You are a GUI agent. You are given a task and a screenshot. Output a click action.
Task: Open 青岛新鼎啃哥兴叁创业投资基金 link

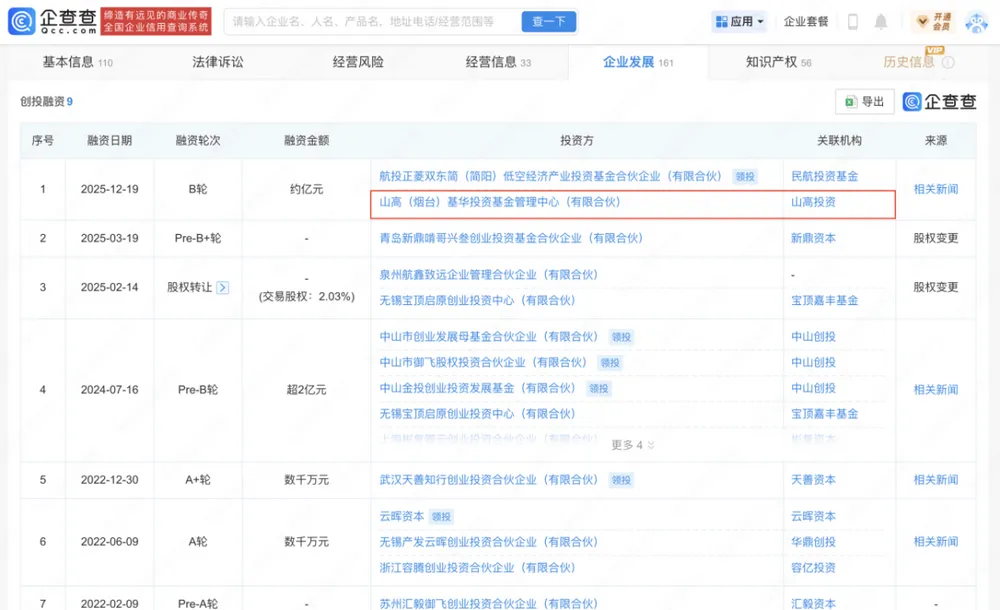511,238
